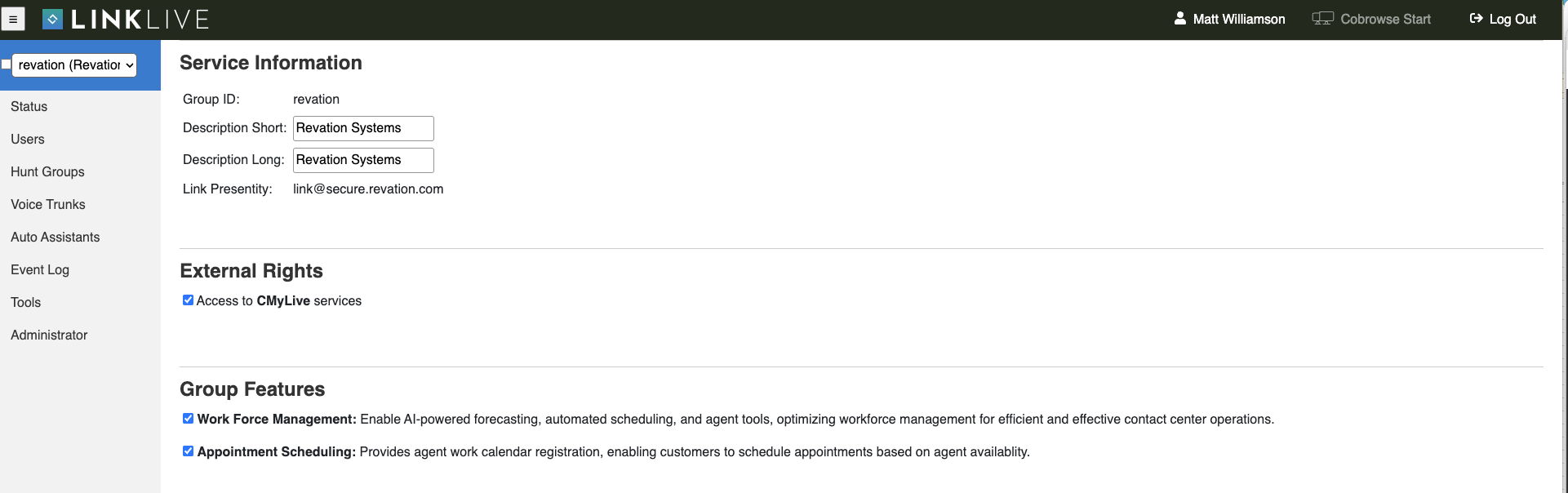Image resolution: width=1568 pixels, height=493 pixels.
Task: Navigate to Auto Assistants
Action: tap(56, 237)
